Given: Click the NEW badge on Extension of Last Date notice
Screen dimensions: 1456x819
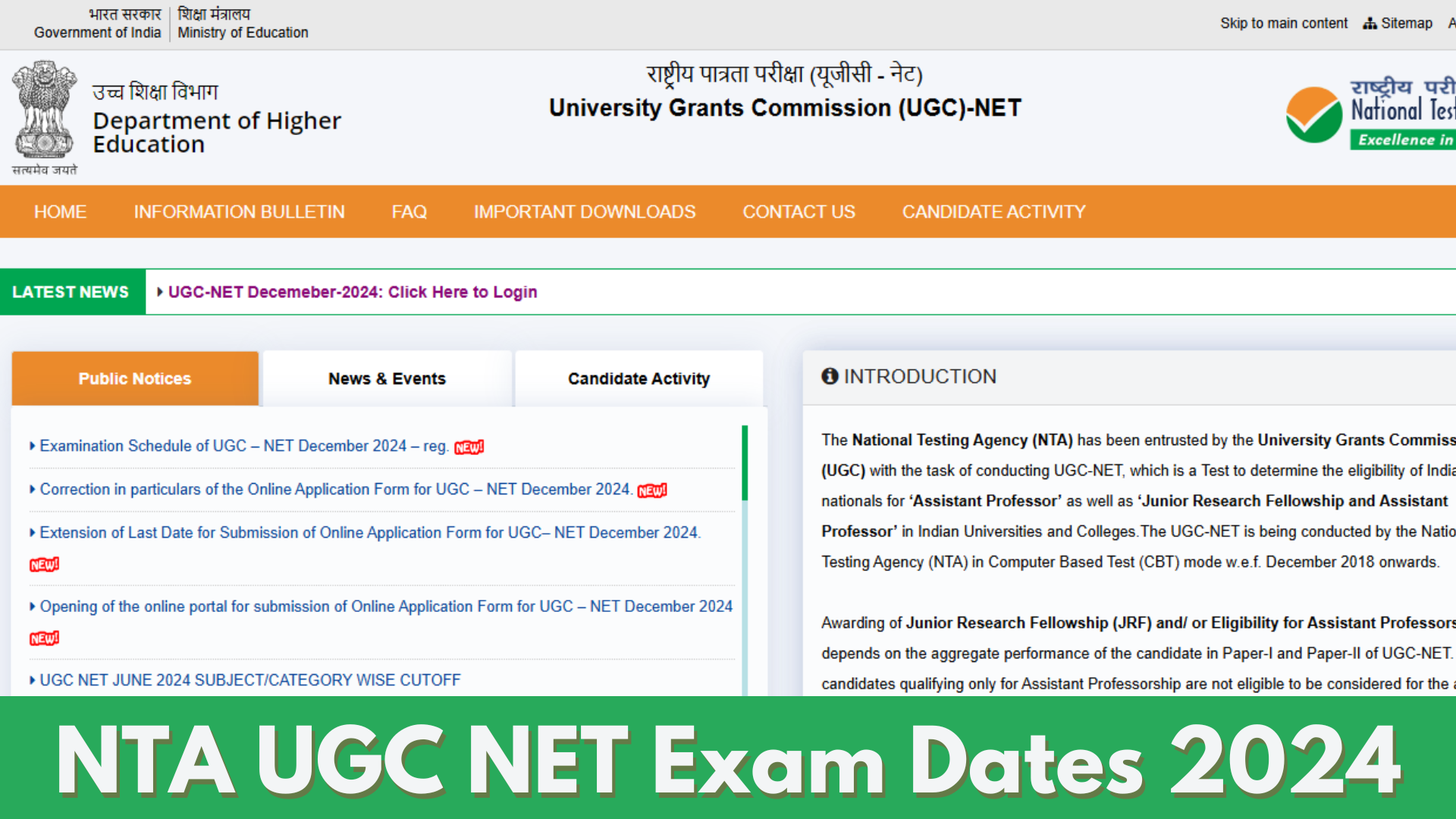Looking at the screenshot, I should pyautogui.click(x=44, y=563).
